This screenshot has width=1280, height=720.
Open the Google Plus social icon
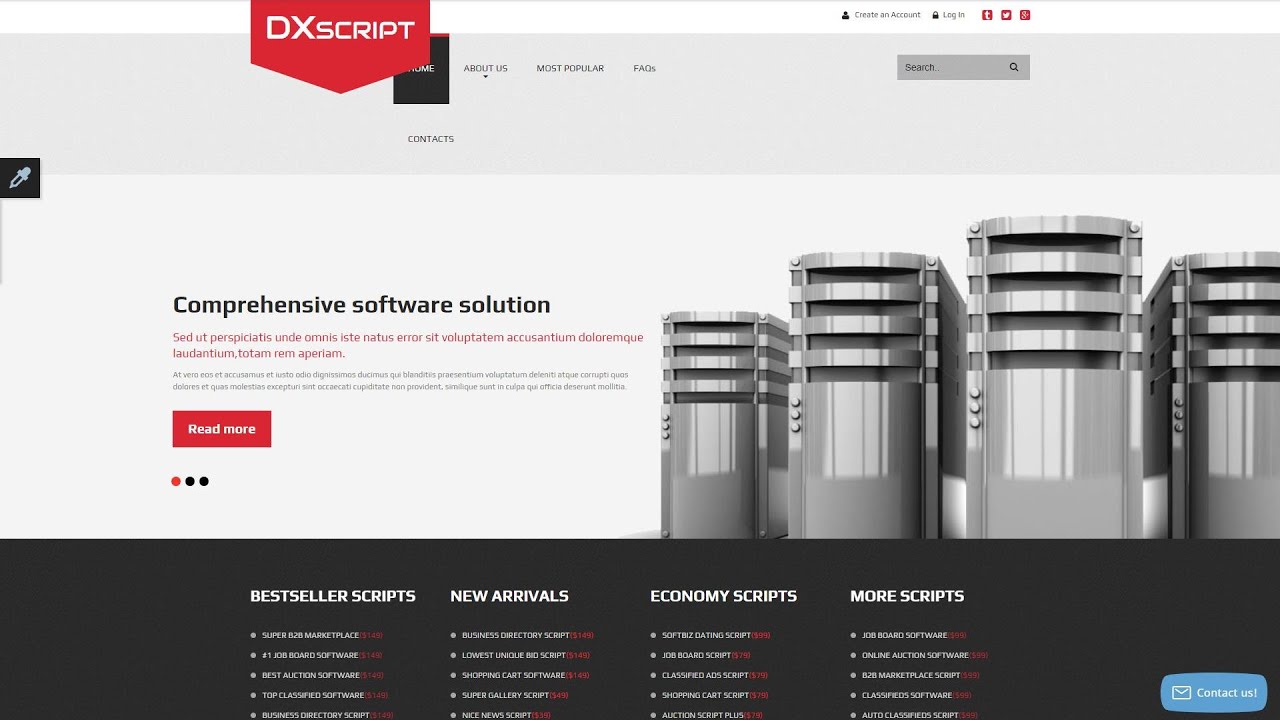point(1025,15)
